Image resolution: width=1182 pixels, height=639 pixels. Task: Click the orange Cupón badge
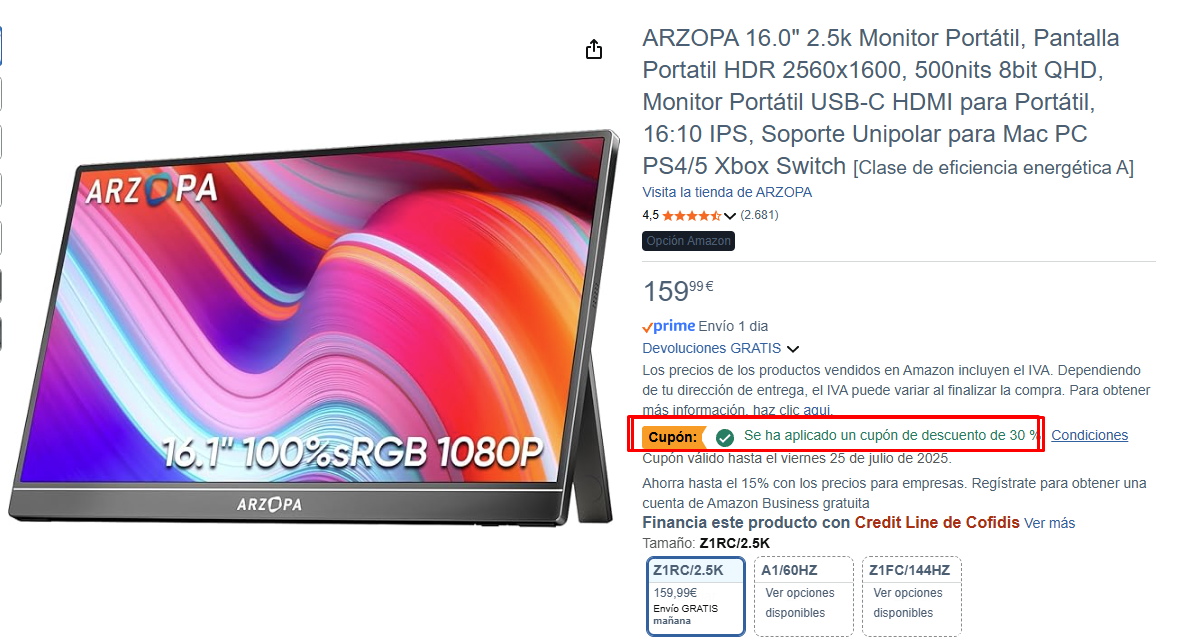[673, 437]
